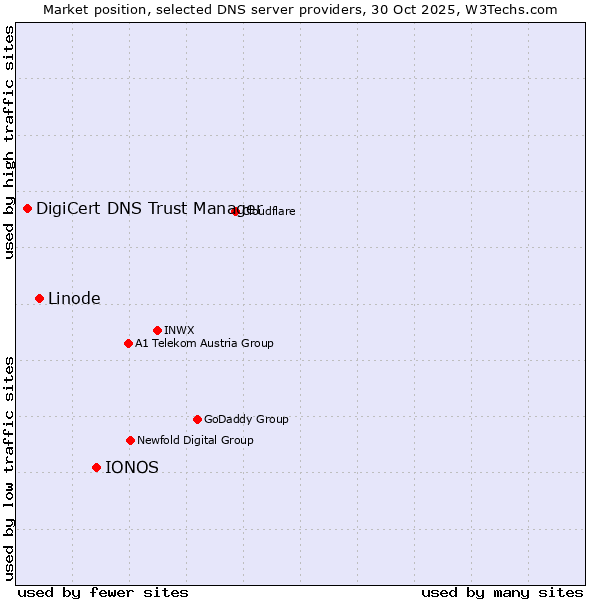Select the Cloudflare red diamond marker
Viewport: 600px width, 600px height.
236,211
